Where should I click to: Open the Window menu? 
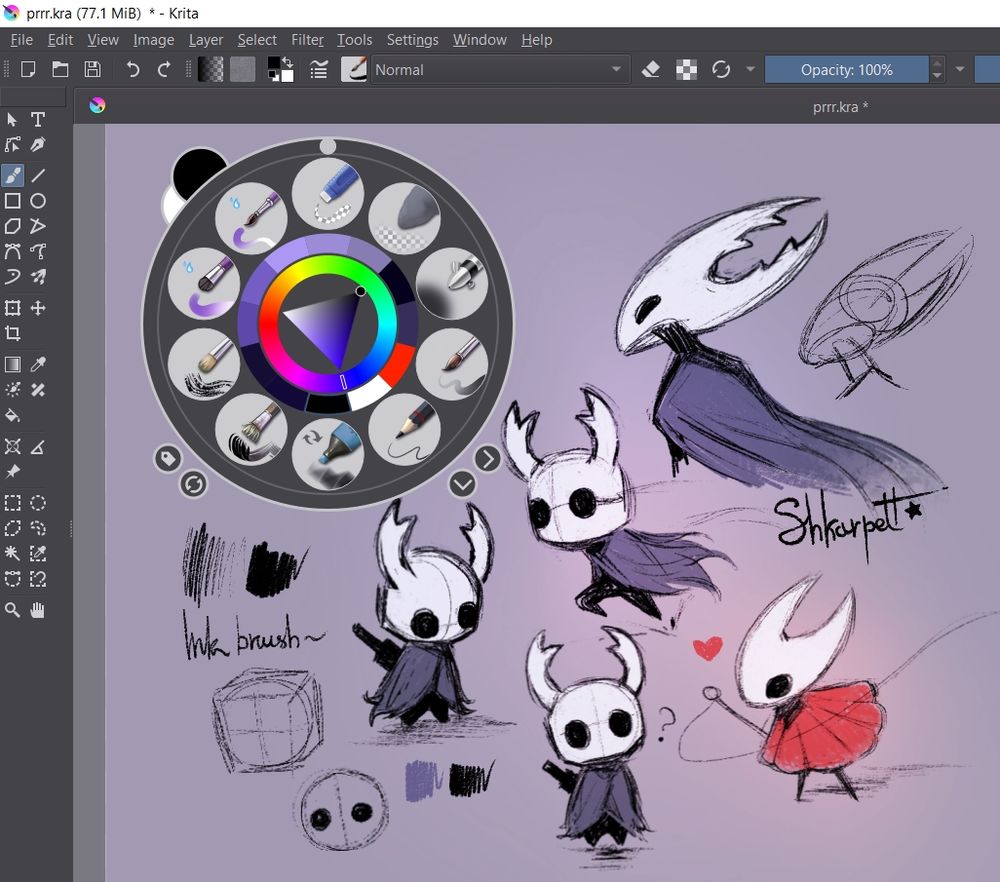point(480,40)
